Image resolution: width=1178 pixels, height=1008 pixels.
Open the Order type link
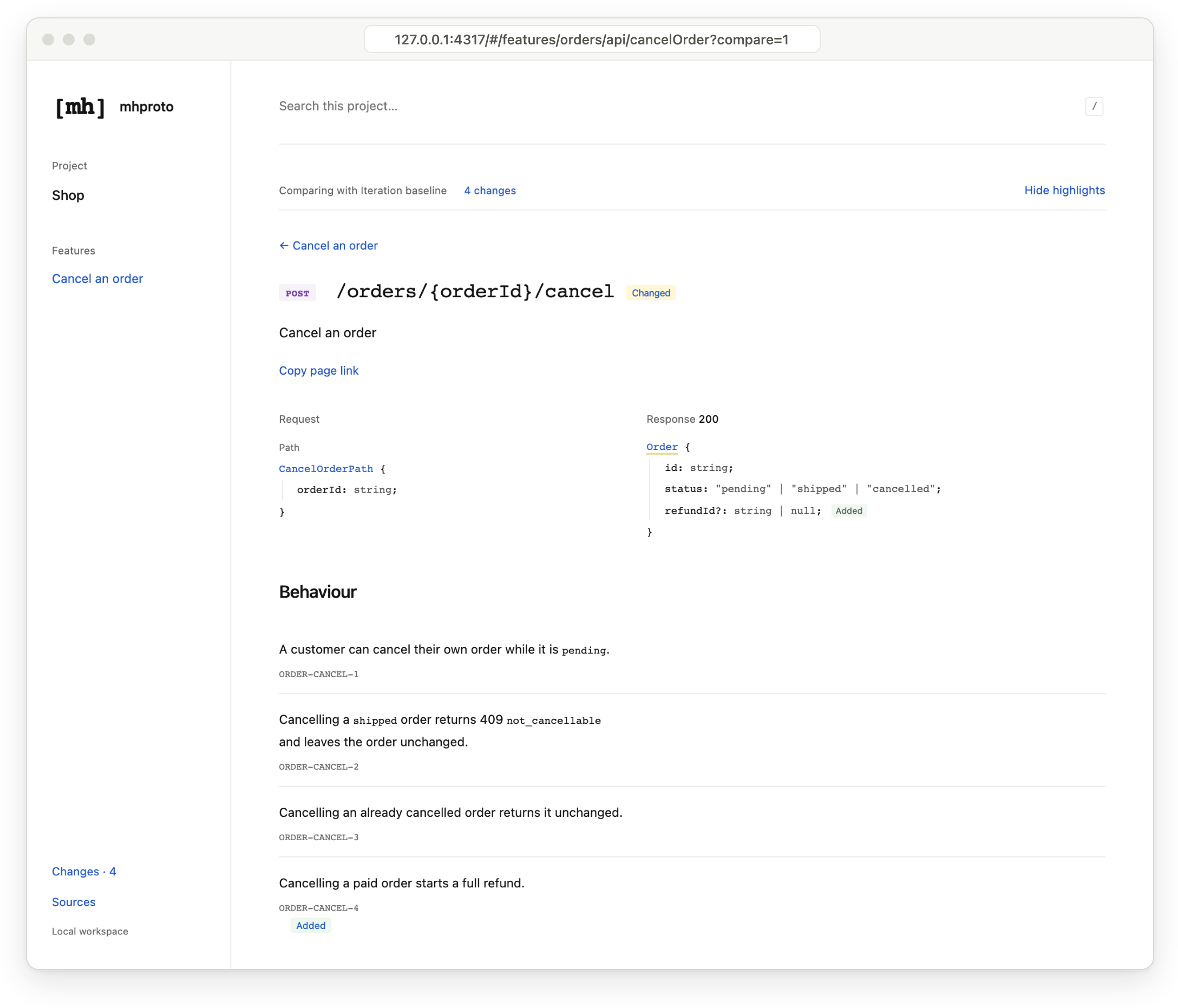tap(662, 448)
